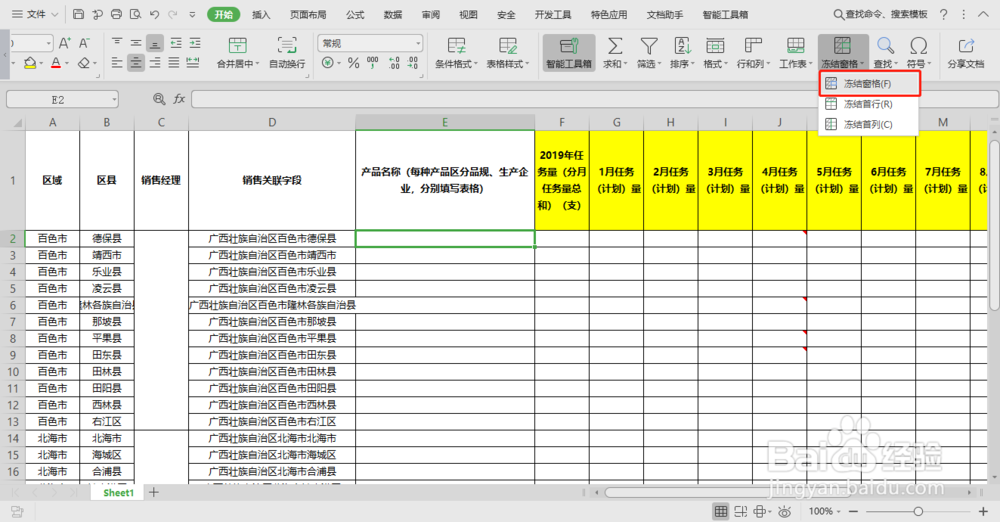The width and height of the screenshot is (1000, 522).
Task: Click Auto Wrap (自动换行) icon
Action: coord(286,45)
